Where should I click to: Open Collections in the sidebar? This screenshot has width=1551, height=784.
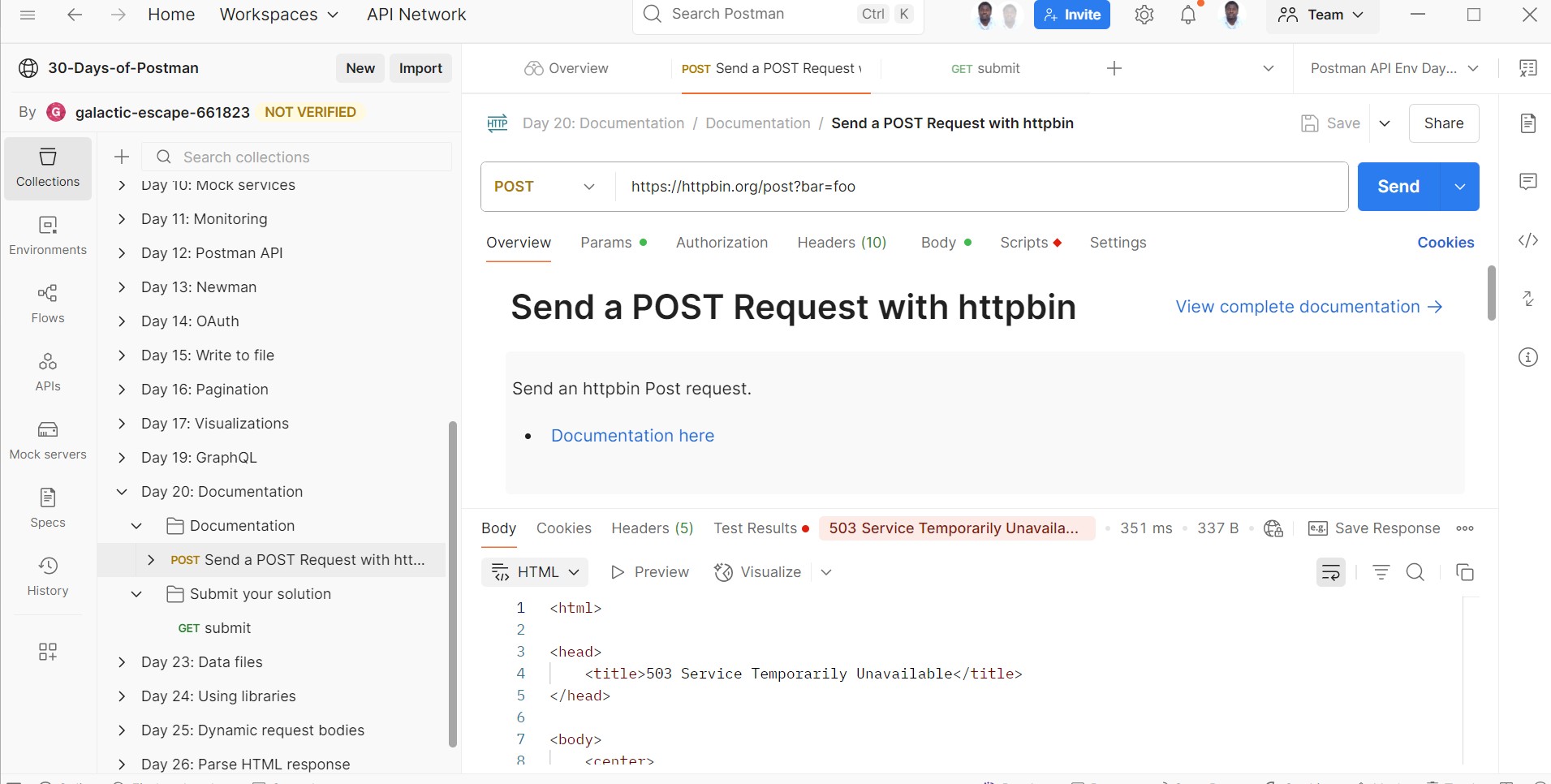click(48, 168)
